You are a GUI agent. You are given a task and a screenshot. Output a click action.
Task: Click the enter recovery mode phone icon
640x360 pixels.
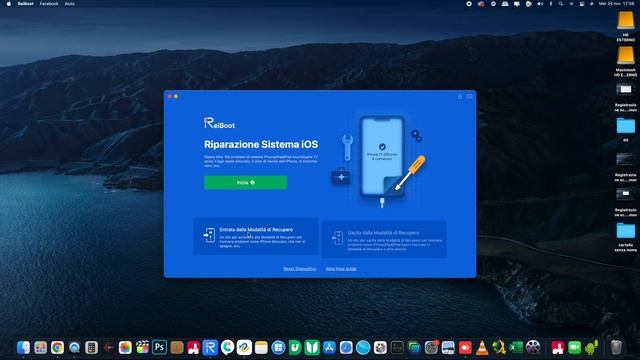pyautogui.click(x=209, y=235)
